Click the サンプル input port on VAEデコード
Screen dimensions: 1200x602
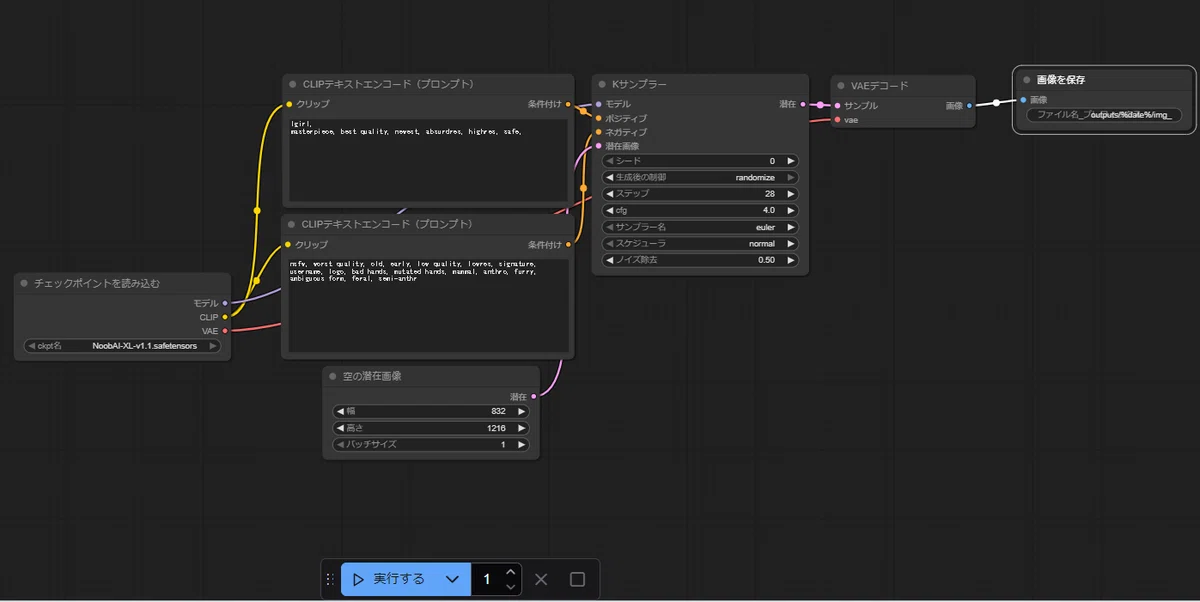837,105
